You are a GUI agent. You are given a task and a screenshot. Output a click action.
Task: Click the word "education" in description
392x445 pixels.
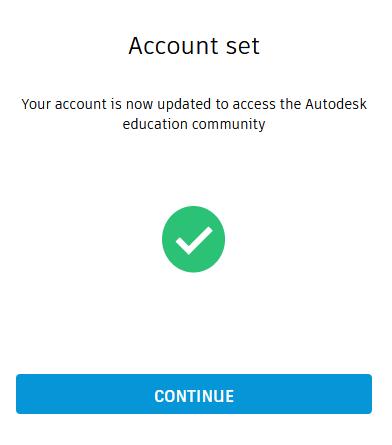(x=155, y=124)
